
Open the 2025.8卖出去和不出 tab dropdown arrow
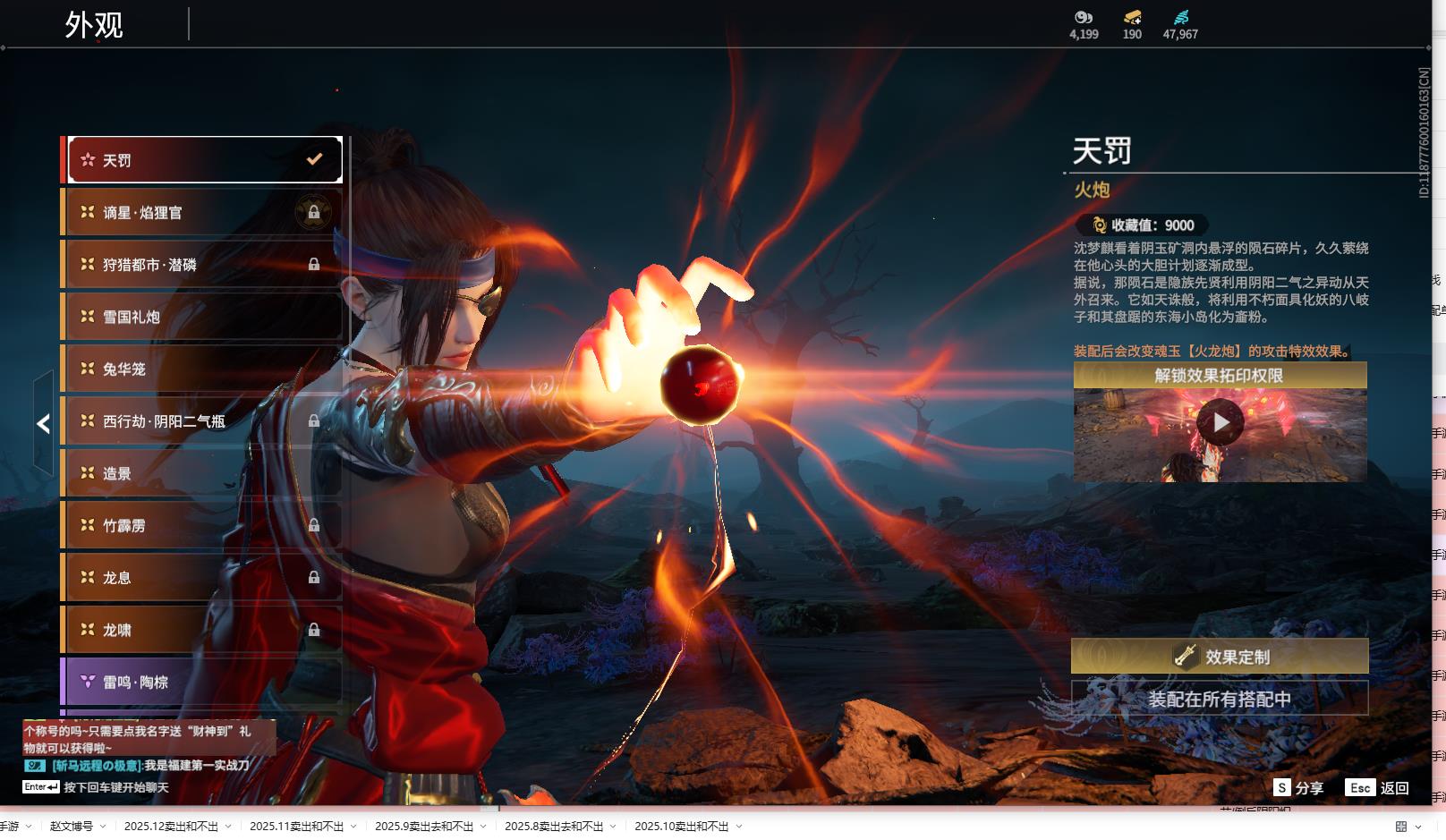click(613, 827)
